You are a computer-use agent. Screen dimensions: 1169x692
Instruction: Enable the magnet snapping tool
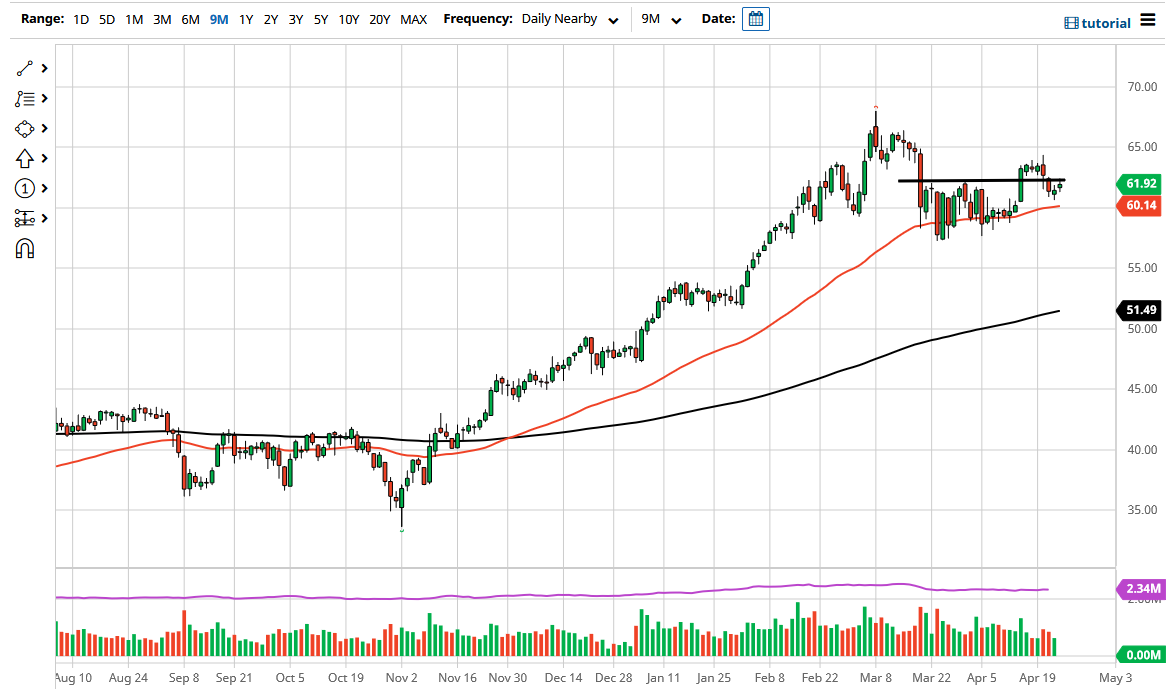point(25,248)
